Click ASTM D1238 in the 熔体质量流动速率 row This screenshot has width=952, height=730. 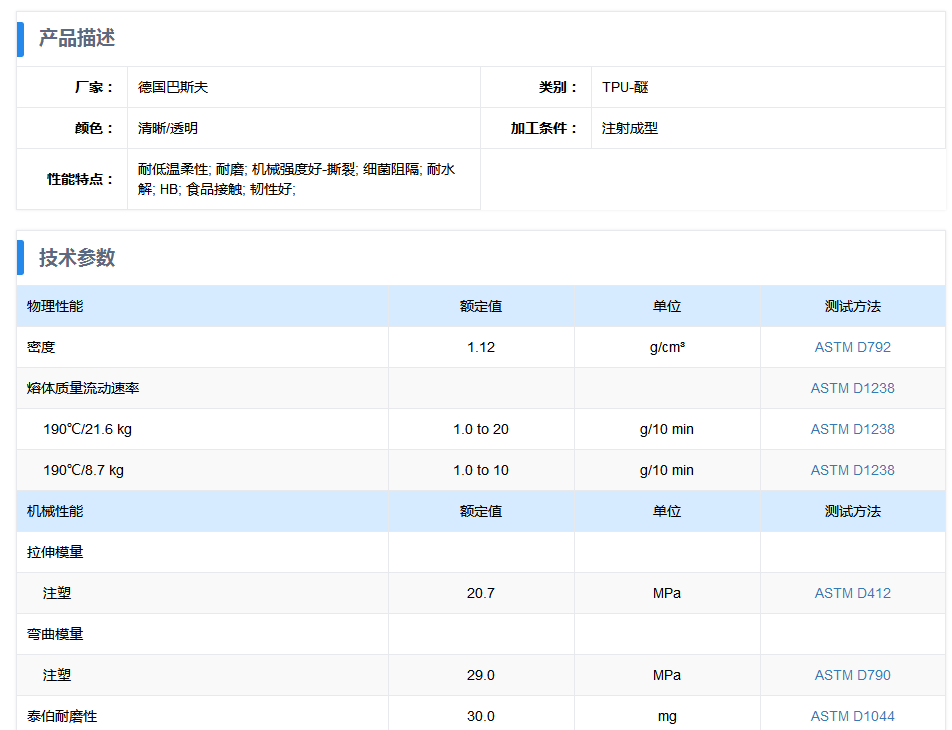pos(852,388)
